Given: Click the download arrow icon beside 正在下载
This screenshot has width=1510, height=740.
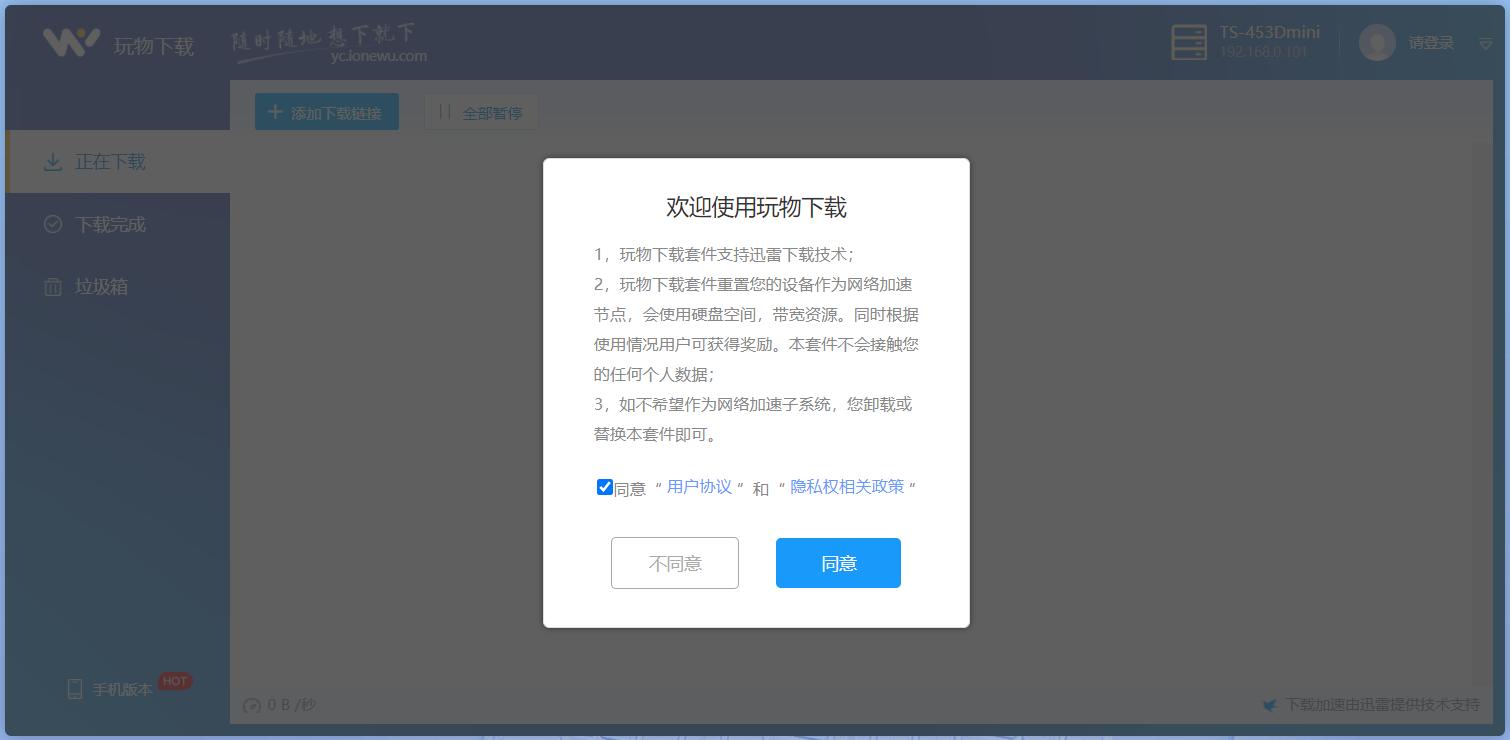Looking at the screenshot, I should tap(52, 162).
